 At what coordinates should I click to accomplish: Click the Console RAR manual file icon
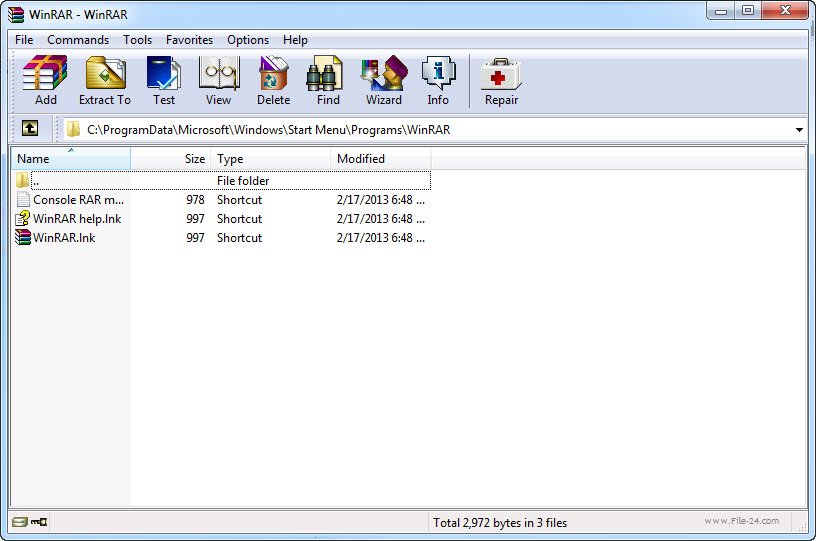[x=23, y=199]
